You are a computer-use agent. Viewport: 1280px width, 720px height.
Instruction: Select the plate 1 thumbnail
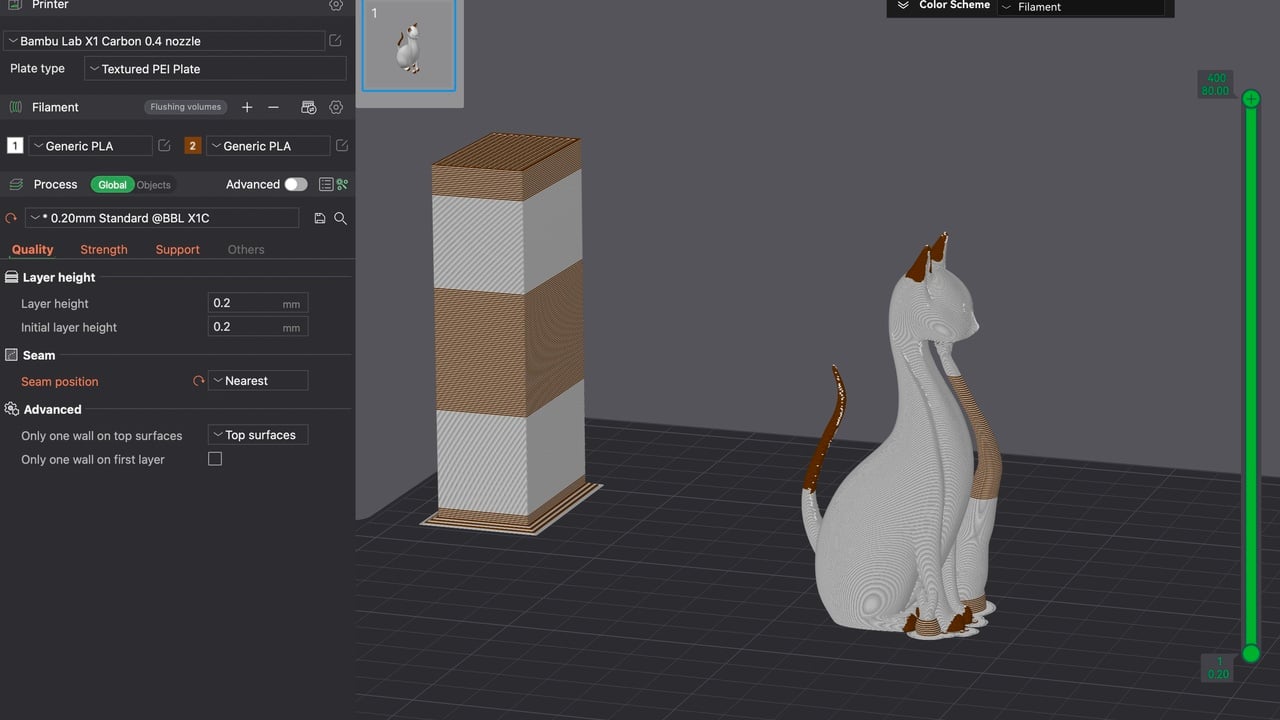408,44
